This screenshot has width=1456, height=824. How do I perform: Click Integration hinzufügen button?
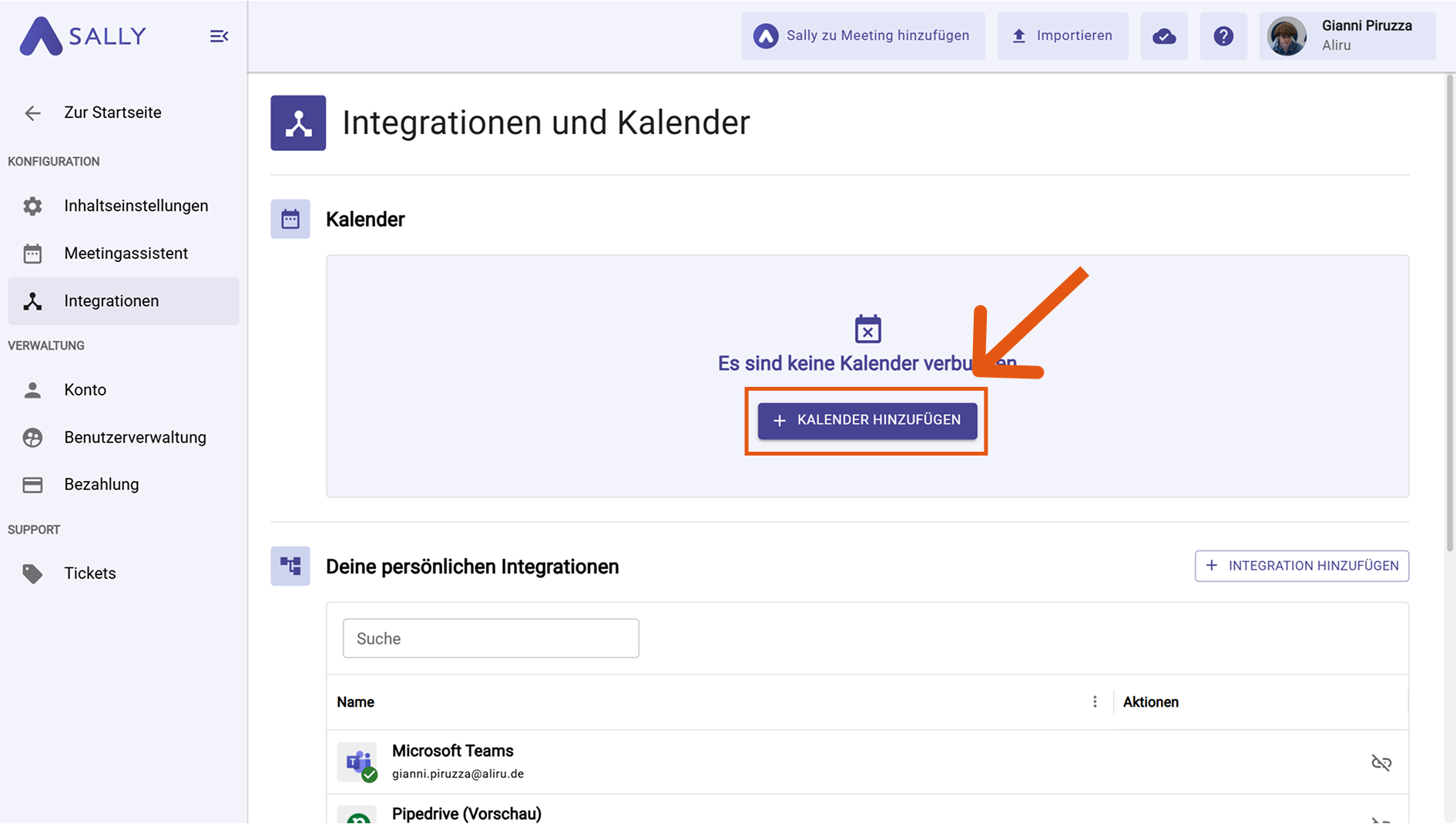tap(1301, 566)
